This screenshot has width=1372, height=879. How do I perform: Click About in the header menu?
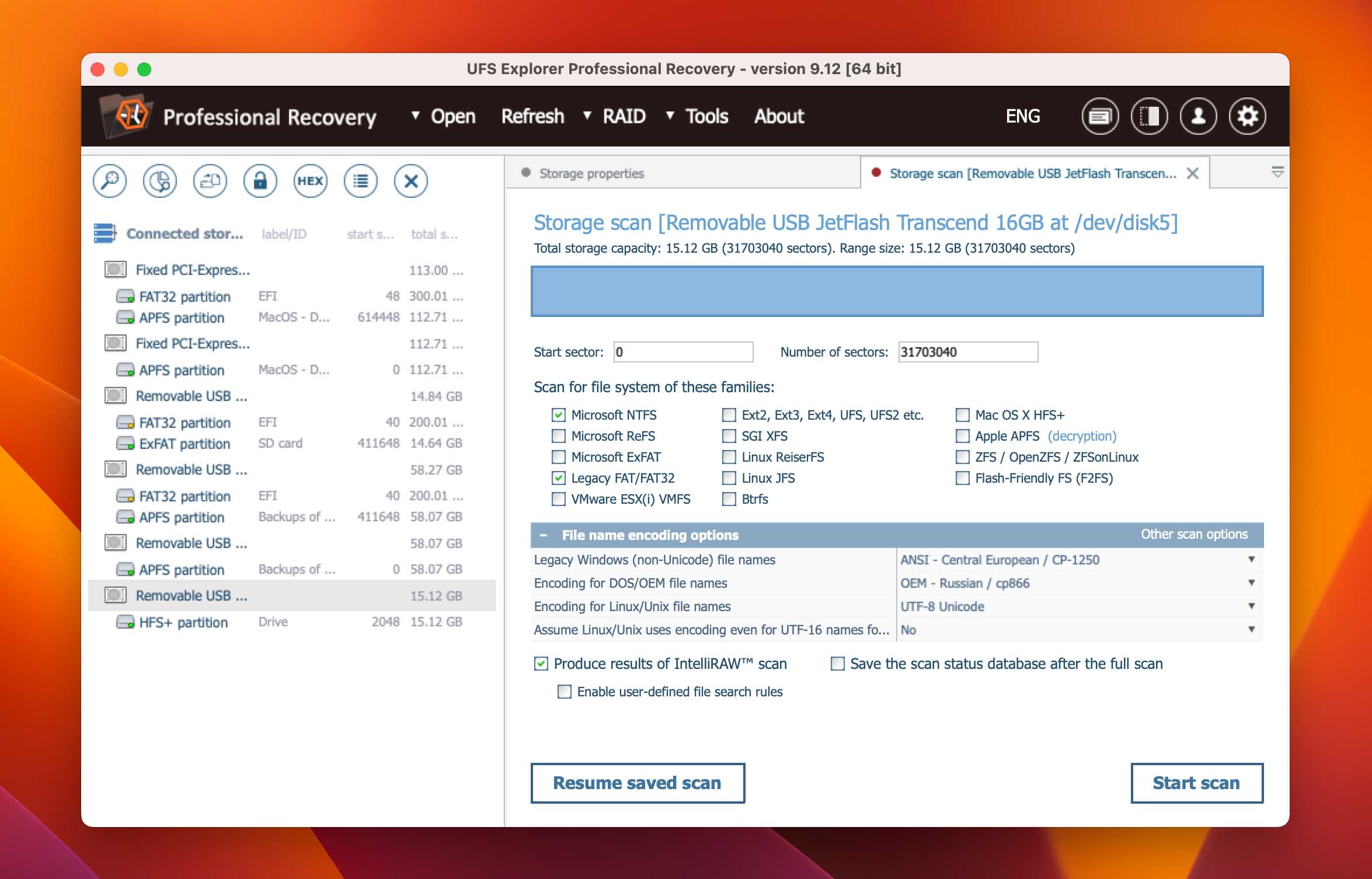point(779,116)
